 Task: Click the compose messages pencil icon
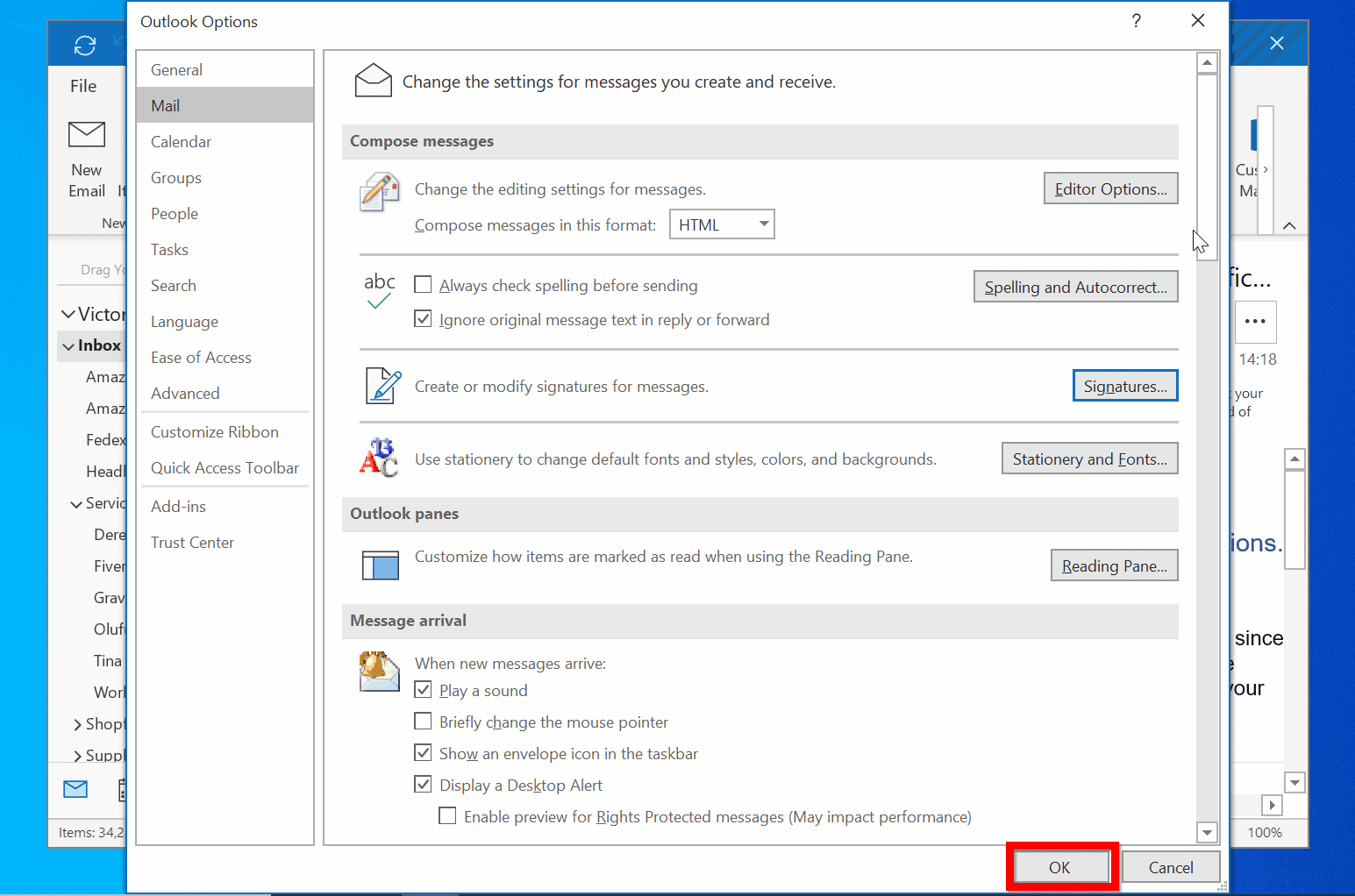point(379,191)
